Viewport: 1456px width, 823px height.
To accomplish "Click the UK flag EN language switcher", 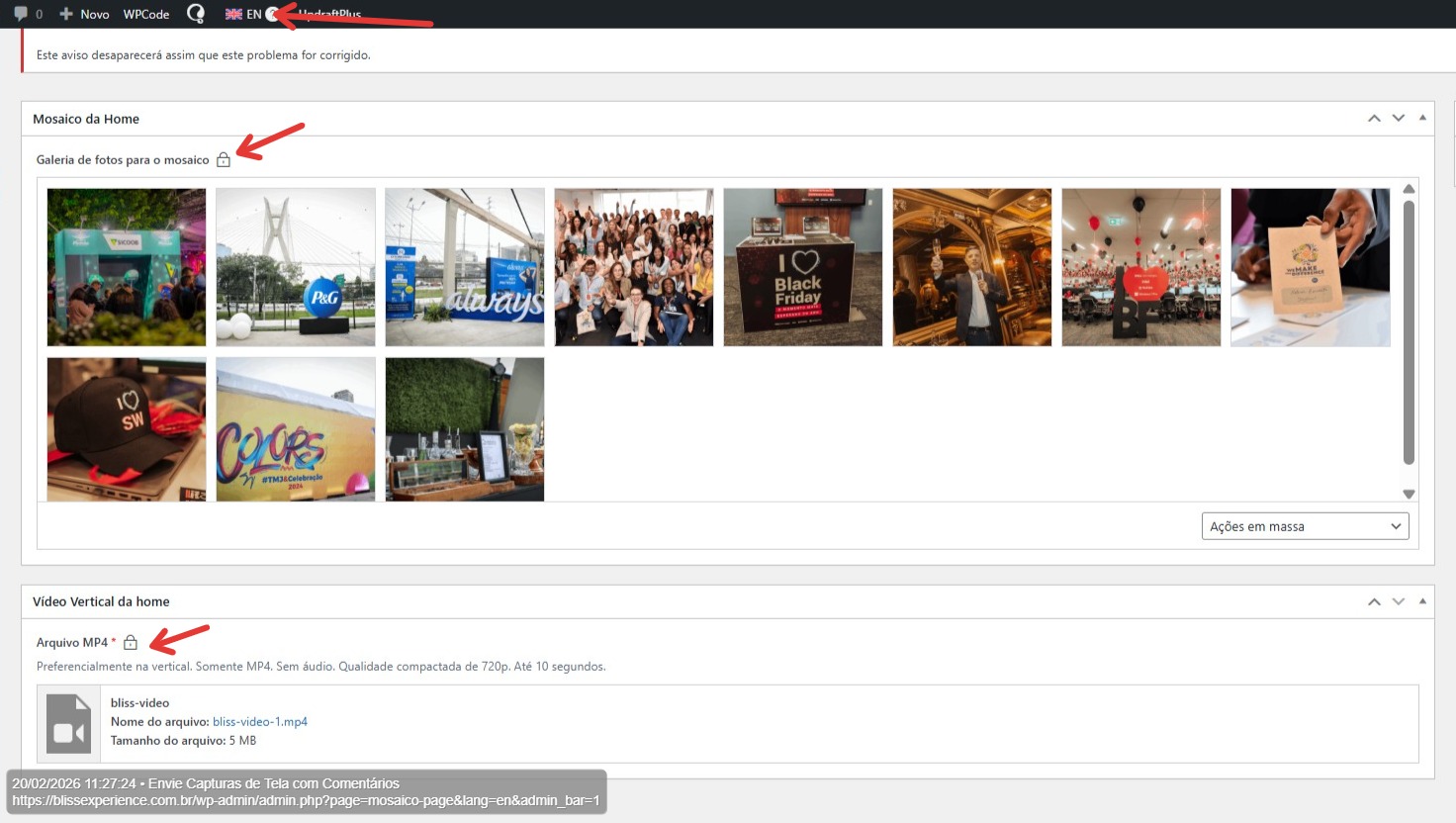I will pyautogui.click(x=243, y=14).
